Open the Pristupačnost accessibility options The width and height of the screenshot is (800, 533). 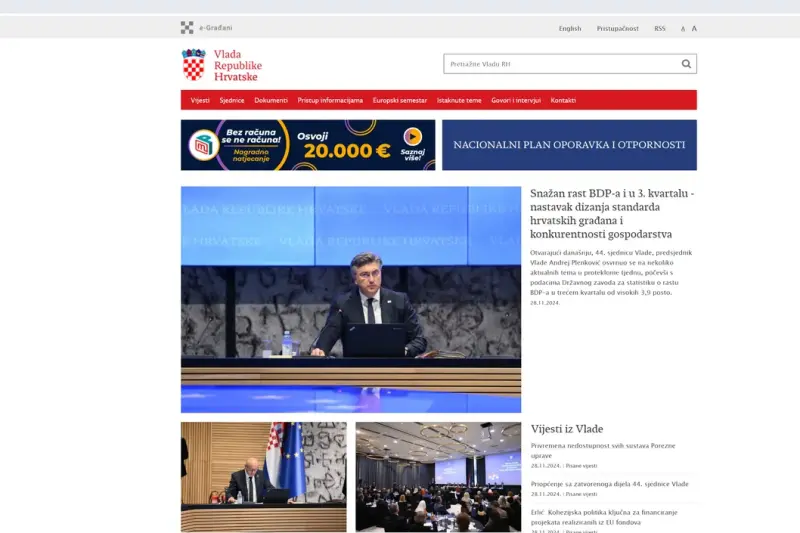(617, 29)
